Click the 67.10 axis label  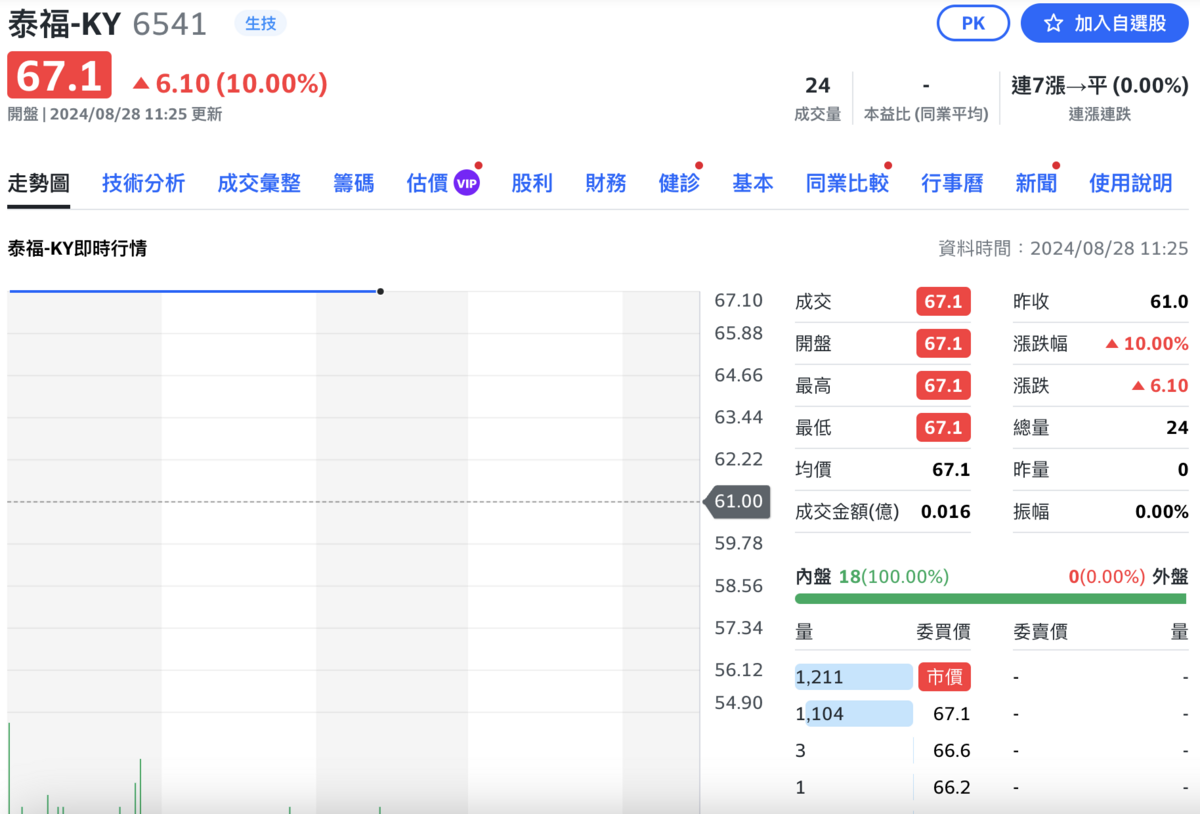click(739, 301)
